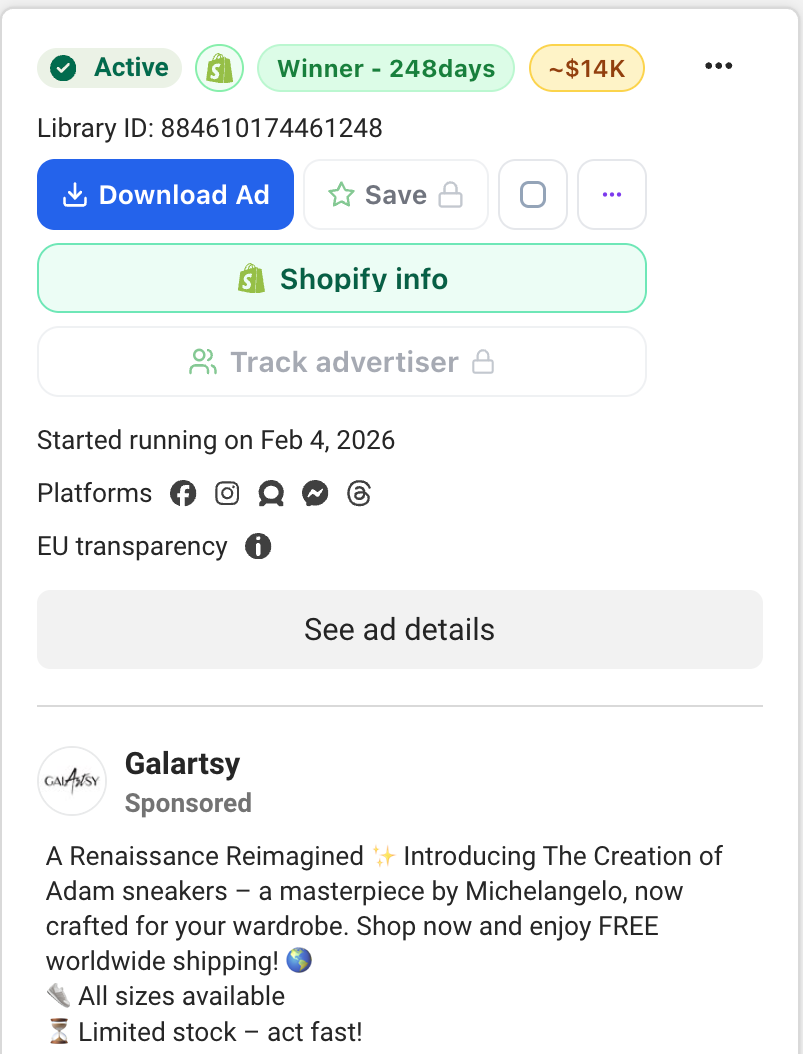Click the ~$14K estimate badge

point(587,68)
